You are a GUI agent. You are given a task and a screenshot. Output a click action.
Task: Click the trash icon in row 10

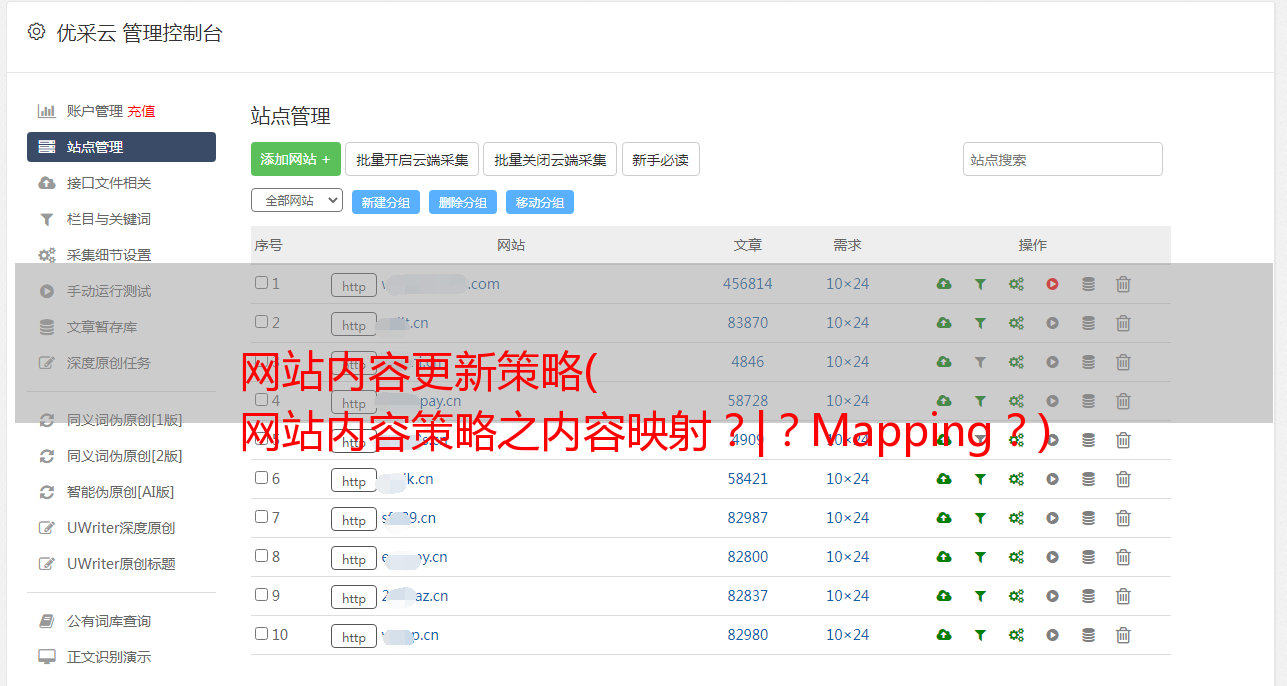click(1123, 635)
